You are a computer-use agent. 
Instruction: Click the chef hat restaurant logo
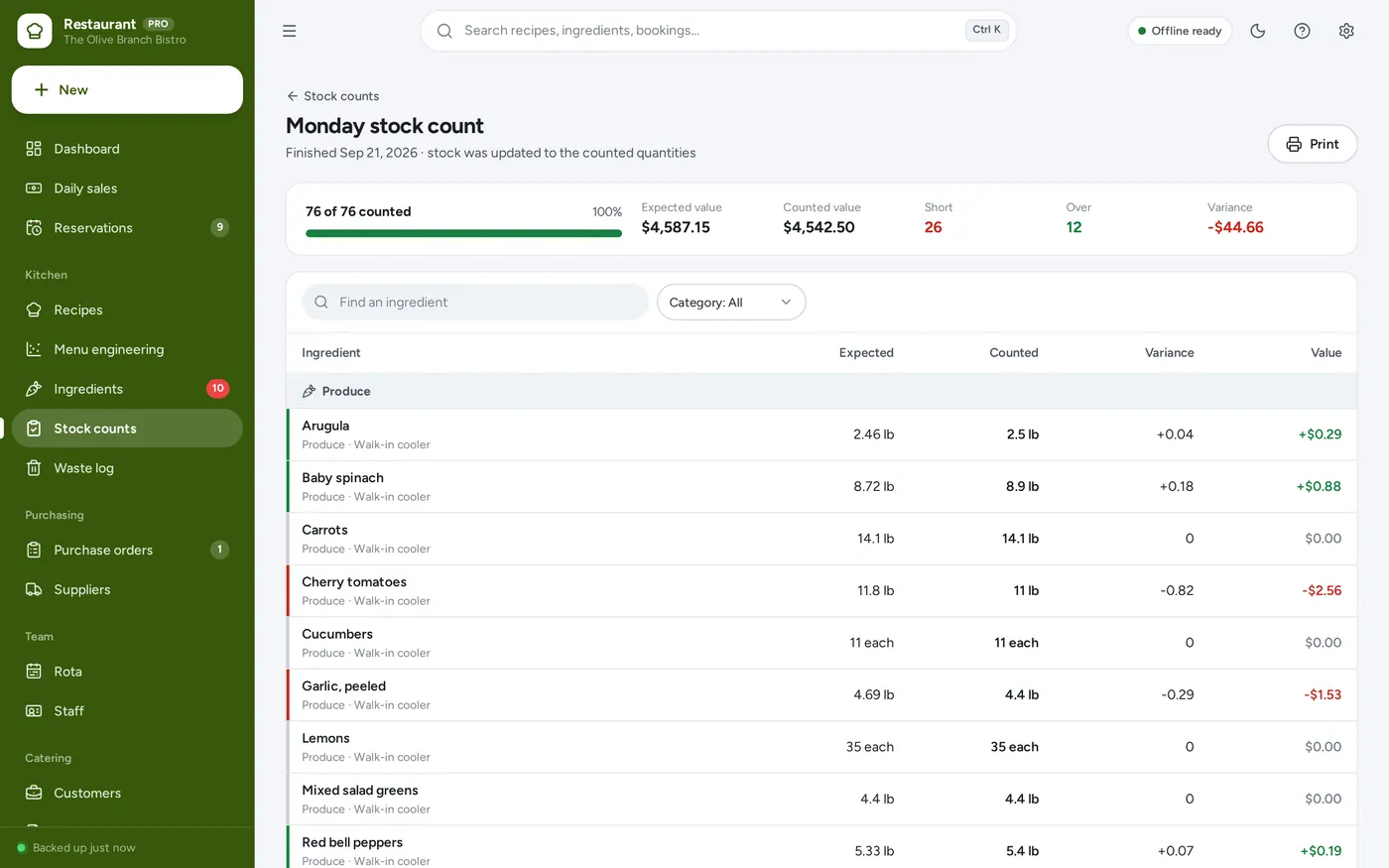35,31
